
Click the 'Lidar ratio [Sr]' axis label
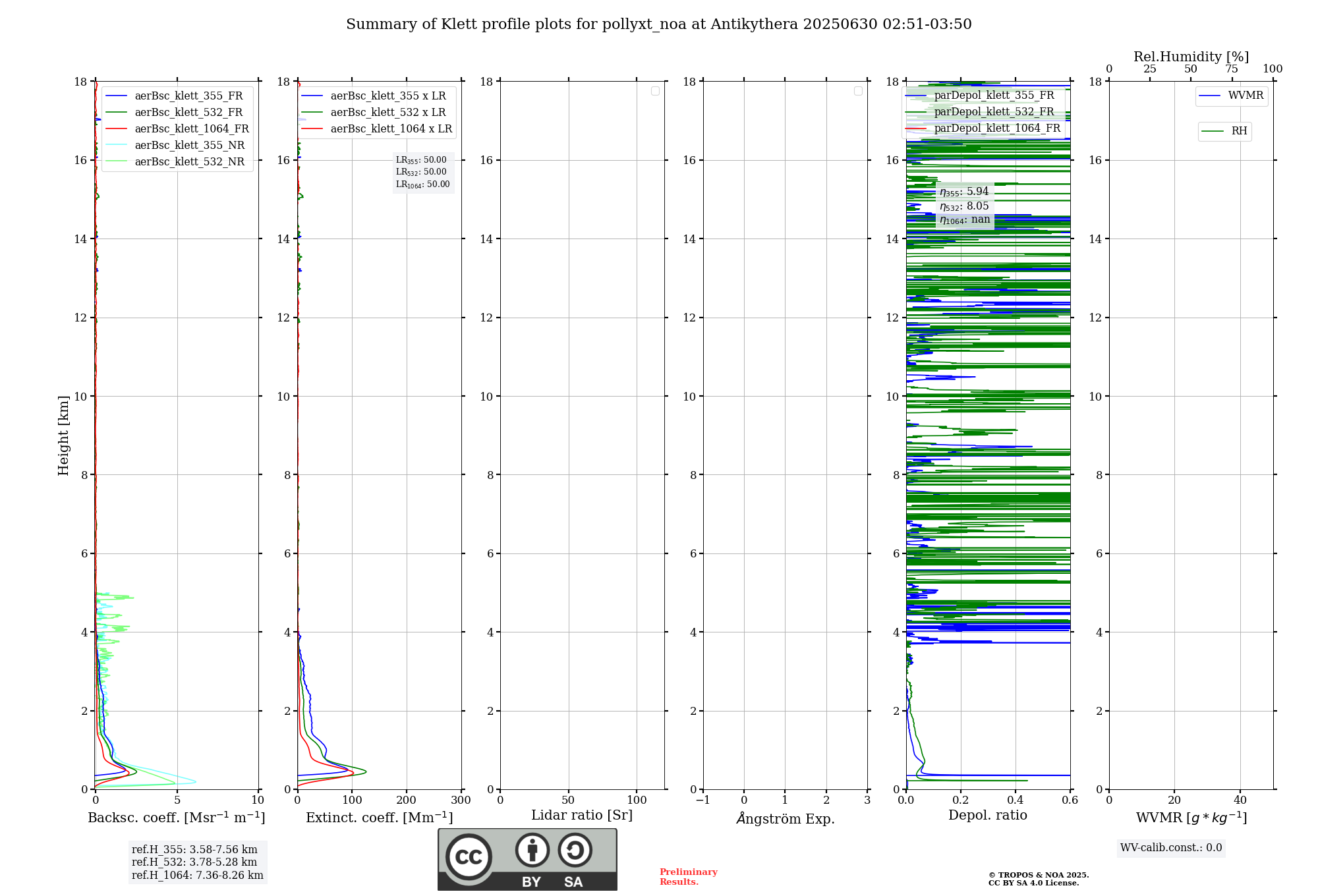point(582,816)
